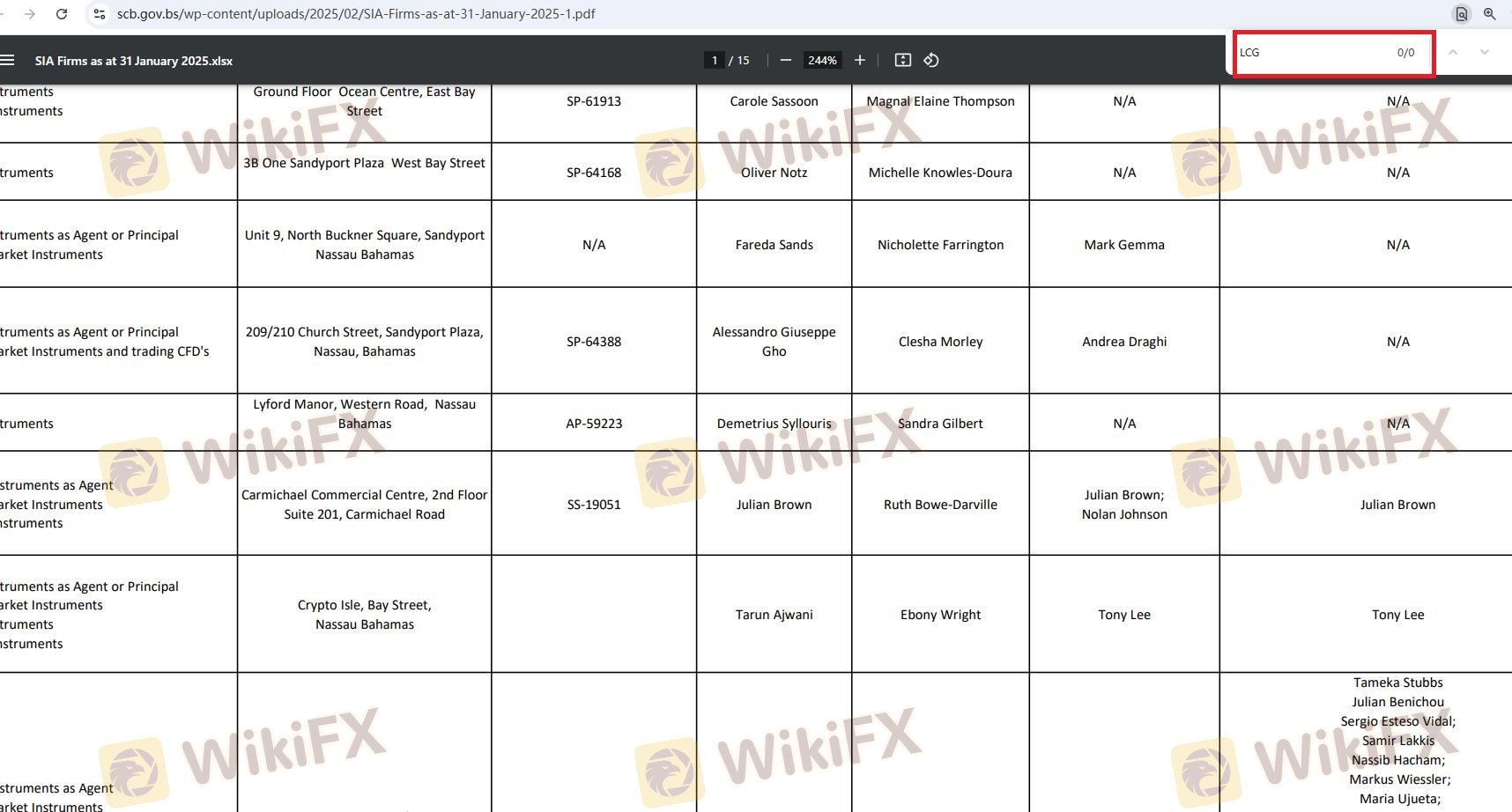Screen dimensions: 1512x812
Task: Zoom out the PDF document
Action: (785, 60)
